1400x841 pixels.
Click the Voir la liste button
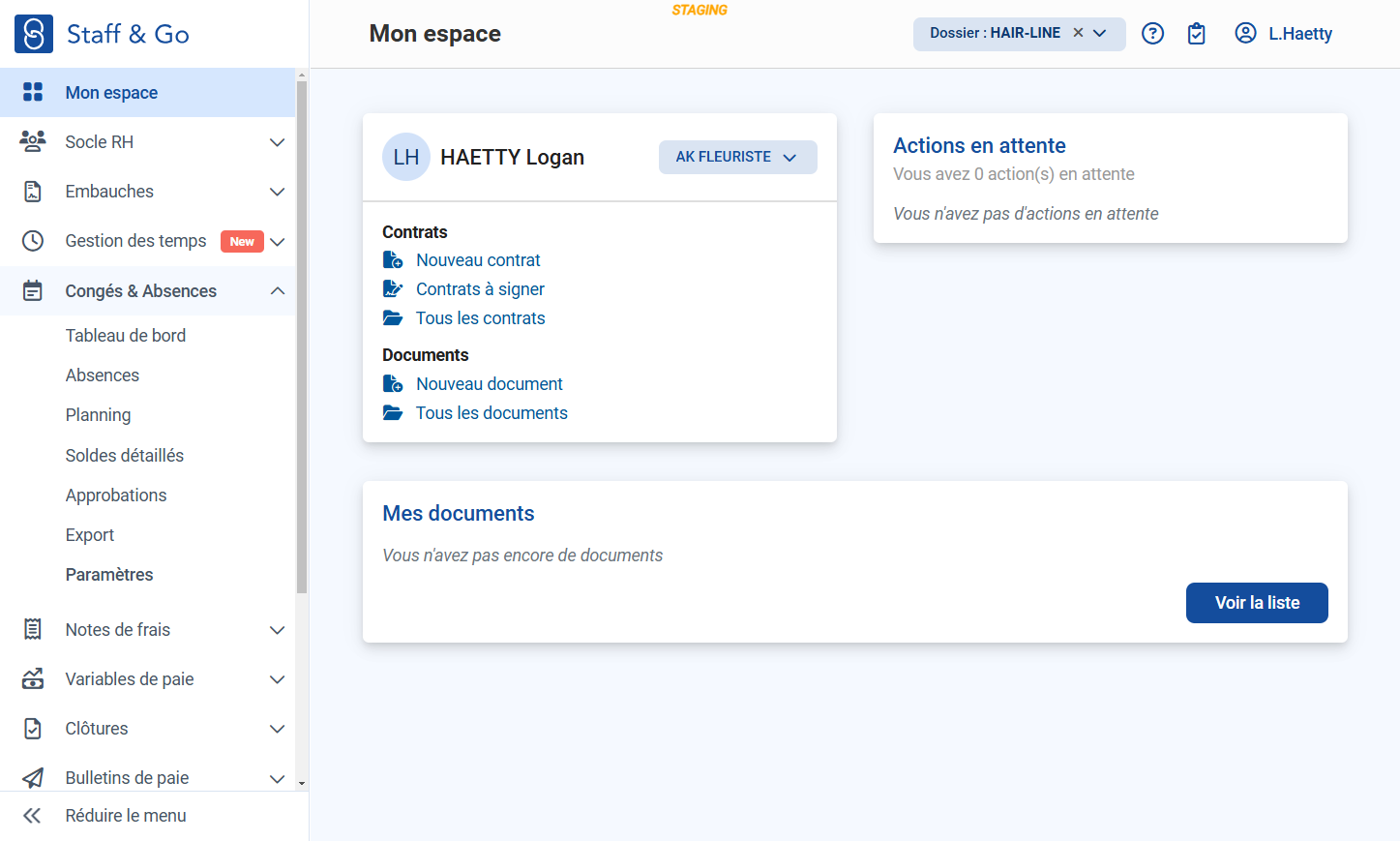point(1257,603)
